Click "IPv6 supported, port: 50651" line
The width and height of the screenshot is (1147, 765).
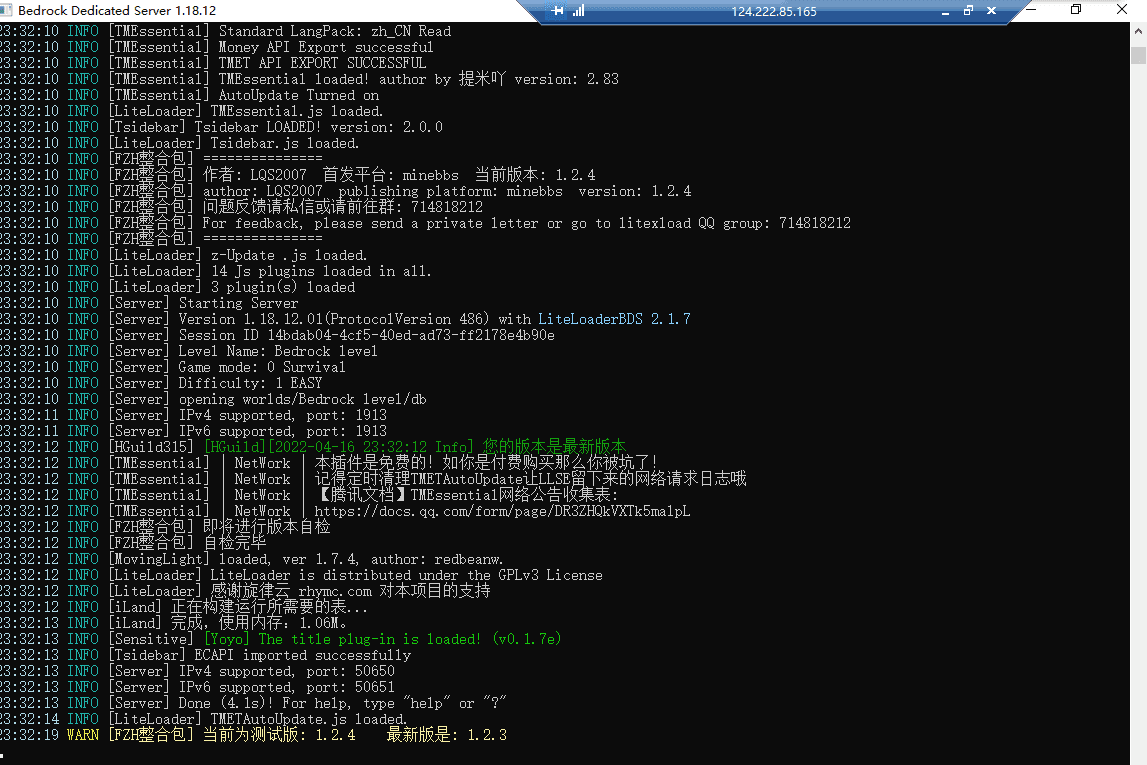tap(198, 687)
